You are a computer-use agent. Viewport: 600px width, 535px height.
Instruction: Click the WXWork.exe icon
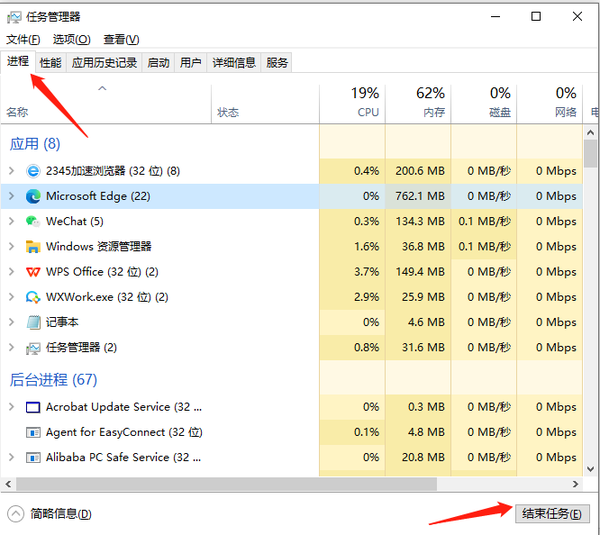pyautogui.click(x=33, y=297)
